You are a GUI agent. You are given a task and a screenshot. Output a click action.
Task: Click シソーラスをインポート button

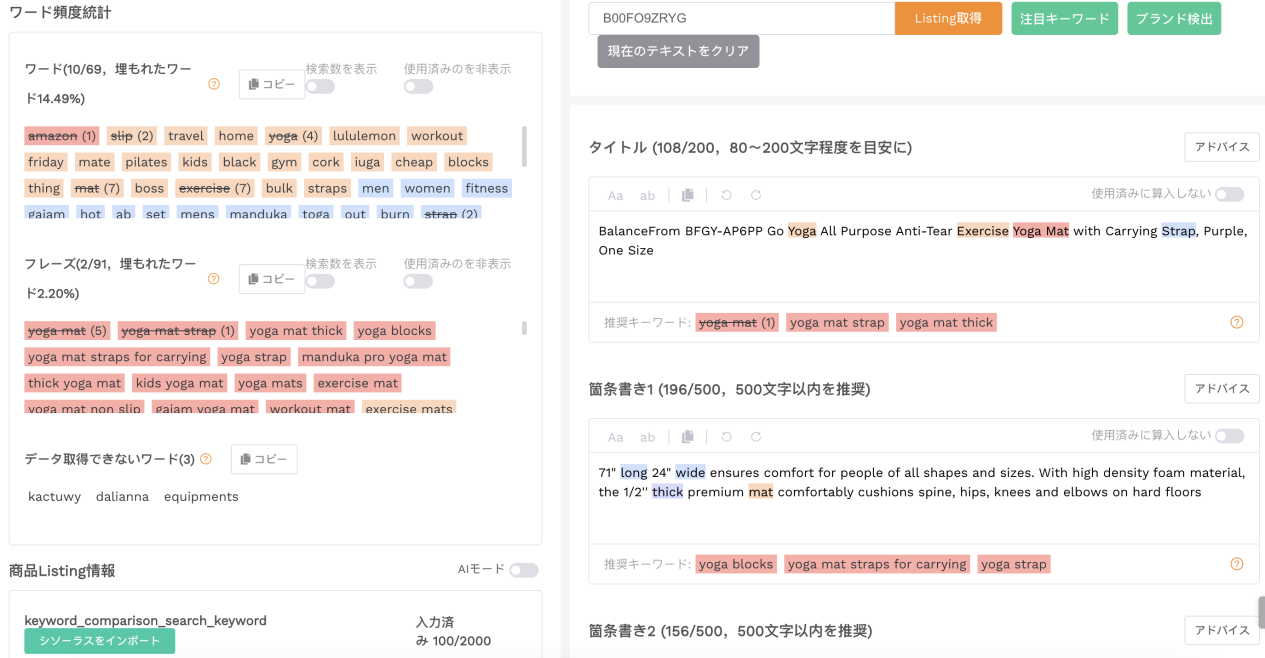(x=99, y=641)
